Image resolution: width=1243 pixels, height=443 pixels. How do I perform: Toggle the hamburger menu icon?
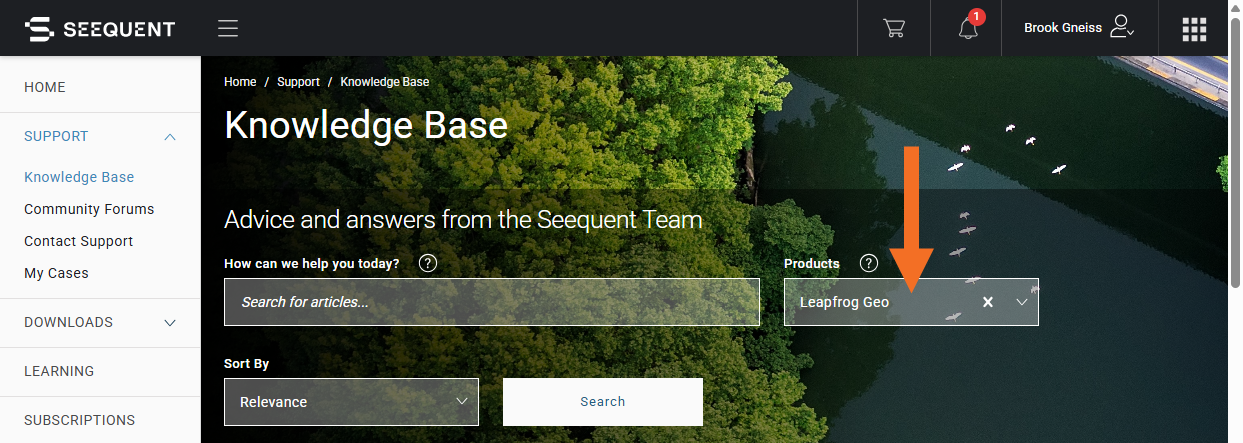228,28
